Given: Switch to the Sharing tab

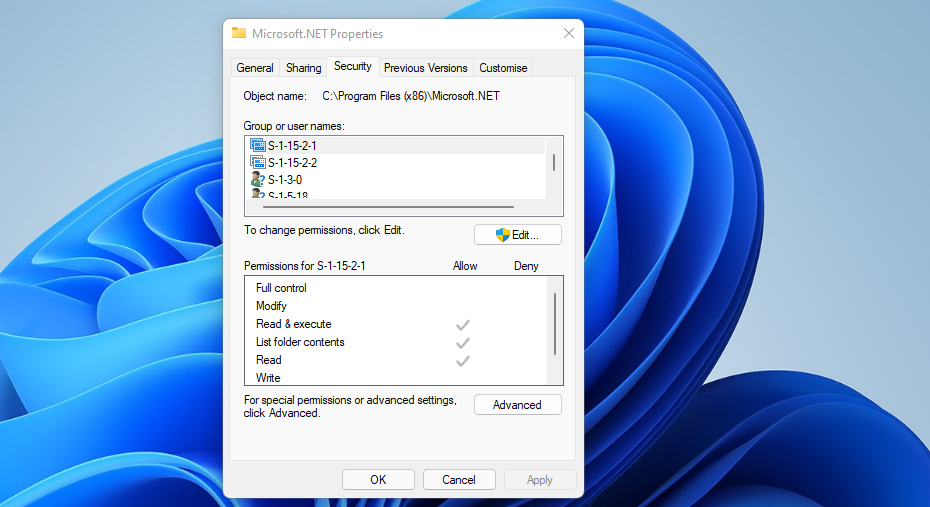Looking at the screenshot, I should pos(304,68).
